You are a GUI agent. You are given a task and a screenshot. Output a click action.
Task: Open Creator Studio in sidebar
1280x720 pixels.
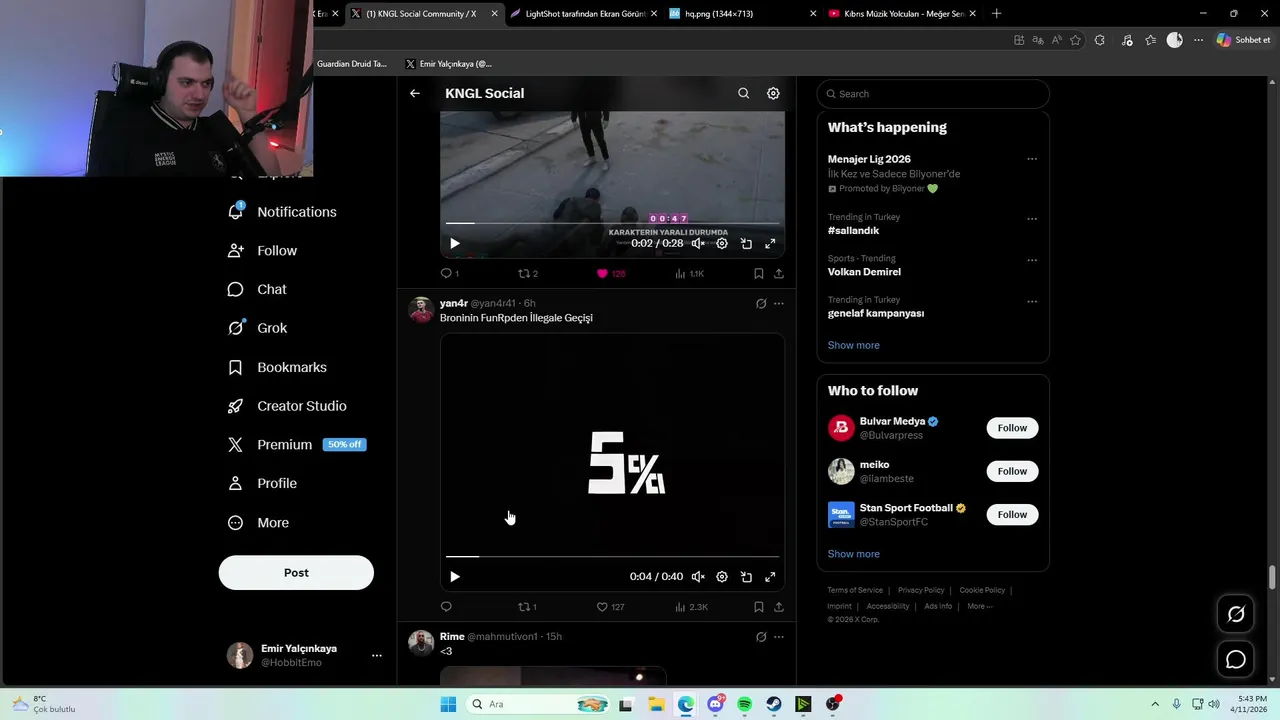pyautogui.click(x=286, y=406)
